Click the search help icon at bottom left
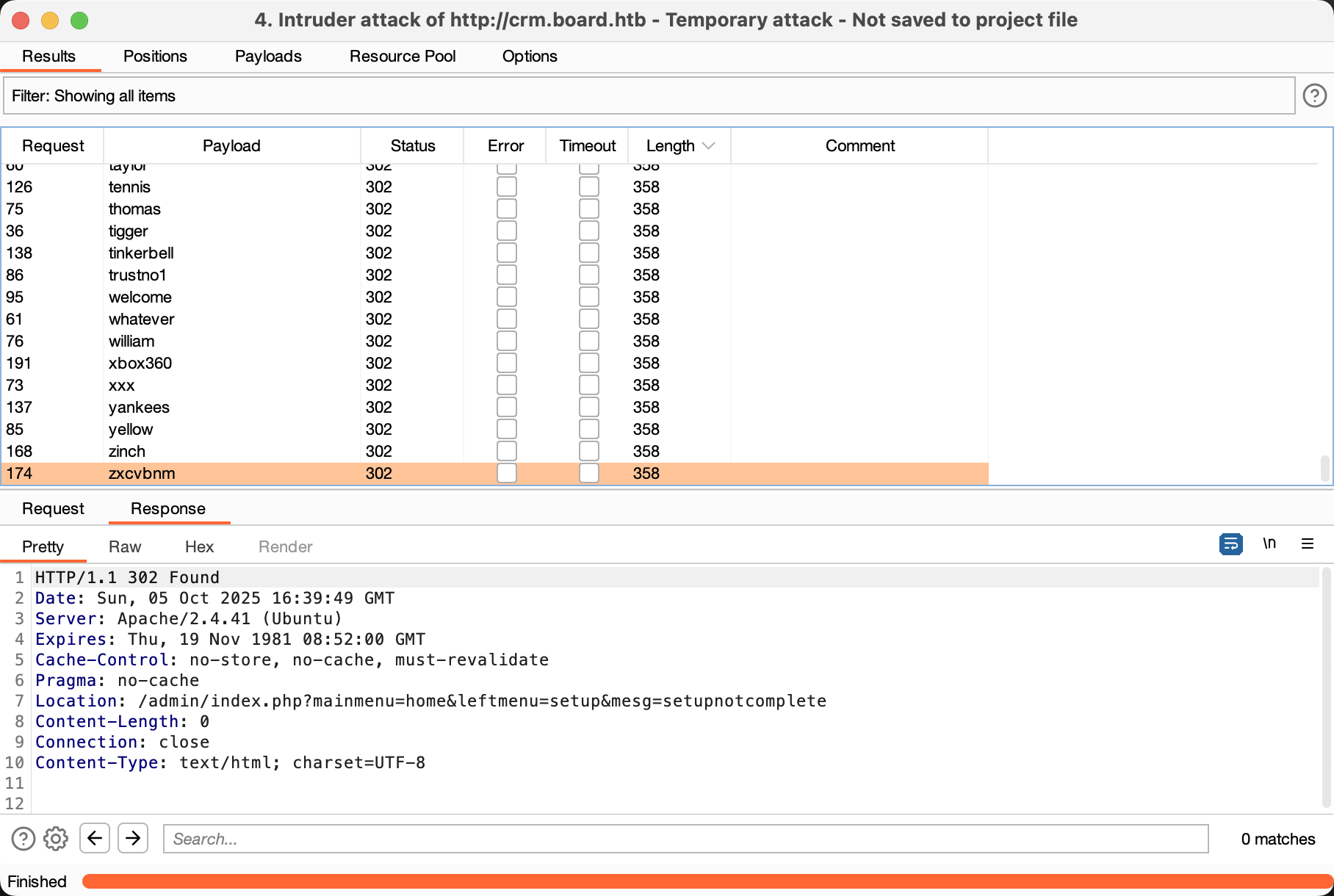This screenshot has height=896, width=1334. pyautogui.click(x=24, y=838)
